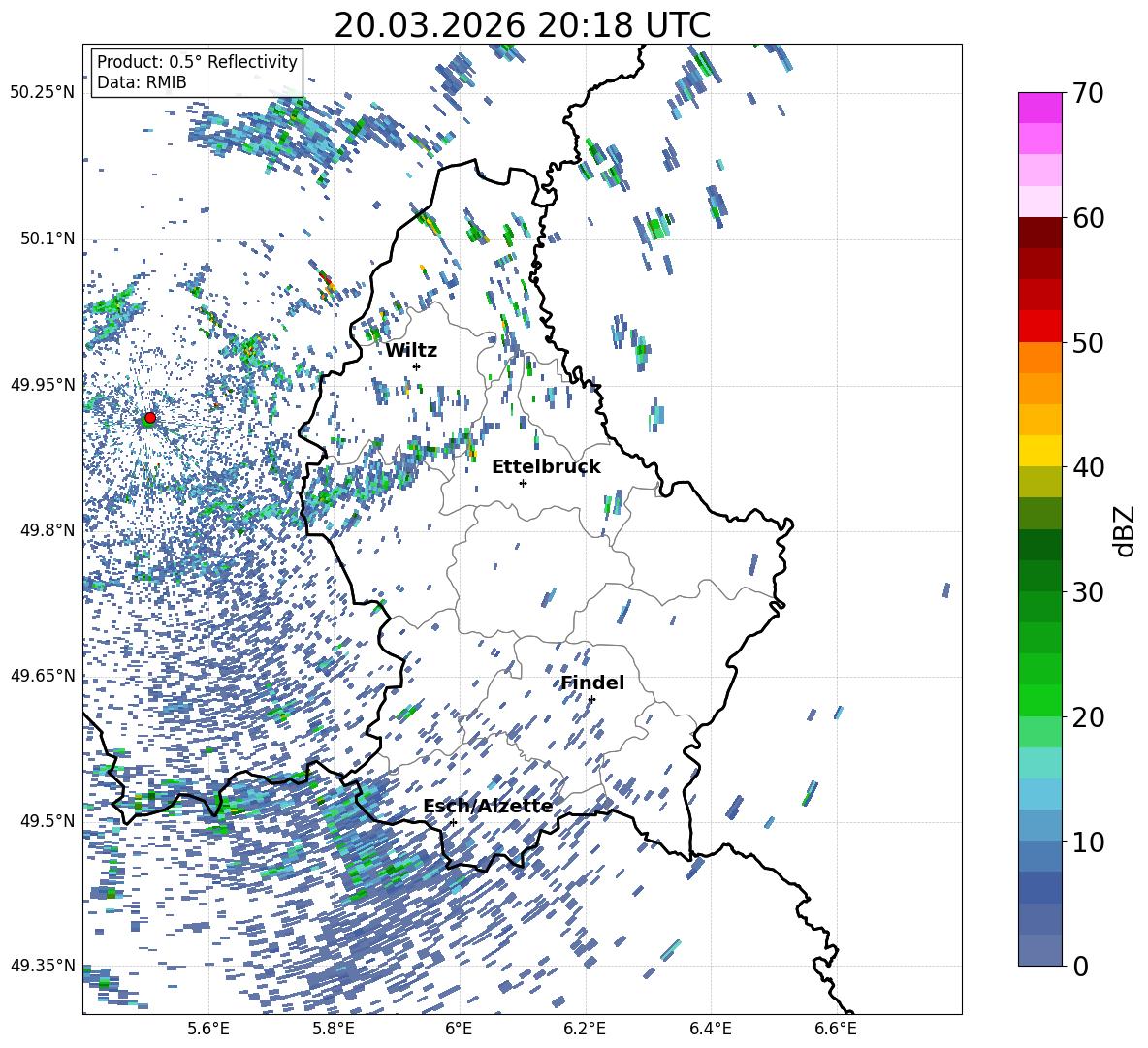Click the 70 value on colorbar
The width and height of the screenshot is (1148, 1048).
tap(1089, 93)
